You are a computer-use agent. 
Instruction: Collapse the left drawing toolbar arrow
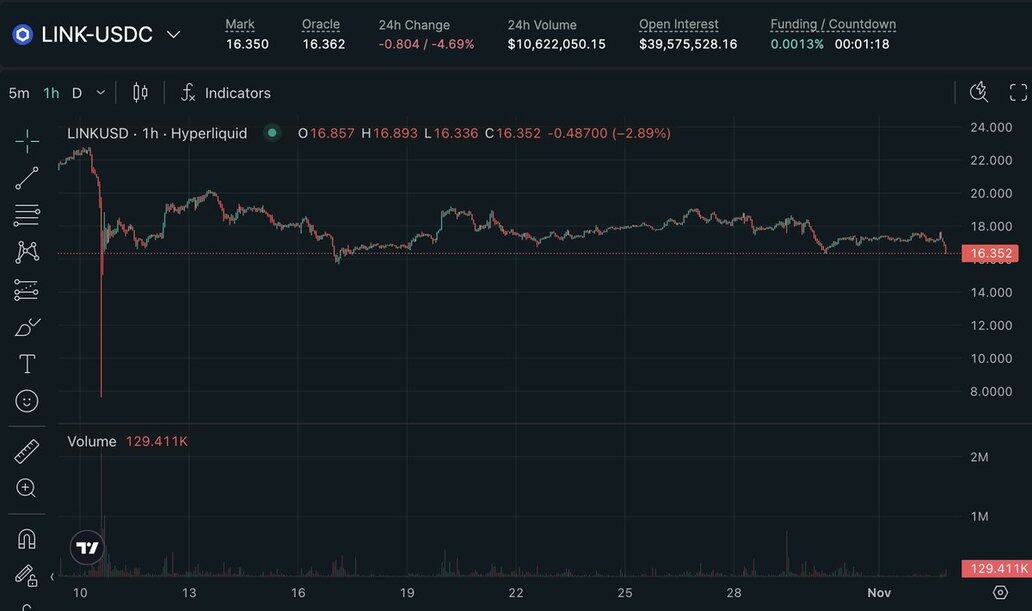point(52,577)
